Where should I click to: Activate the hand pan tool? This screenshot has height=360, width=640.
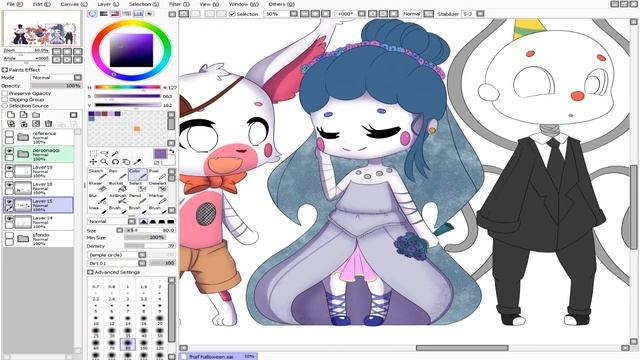(x=126, y=162)
